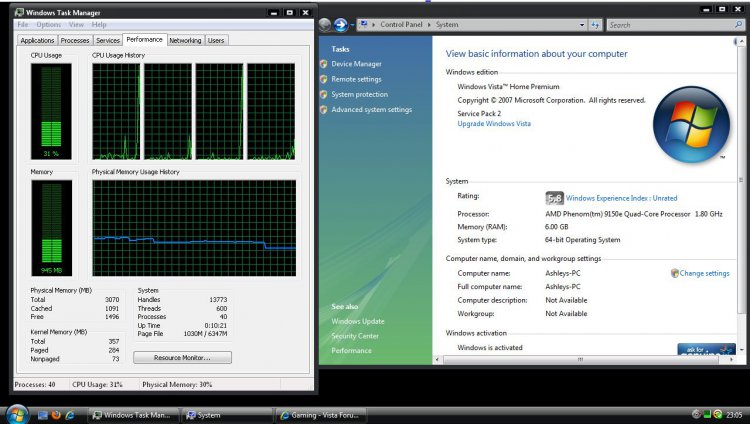Click the vertical scrollbar down arrow
The height and width of the screenshot is (424, 750).
coord(741,350)
